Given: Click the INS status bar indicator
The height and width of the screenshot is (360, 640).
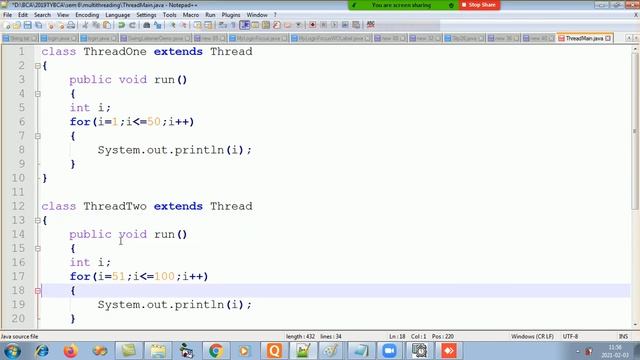Looking at the screenshot, I should pos(623,336).
